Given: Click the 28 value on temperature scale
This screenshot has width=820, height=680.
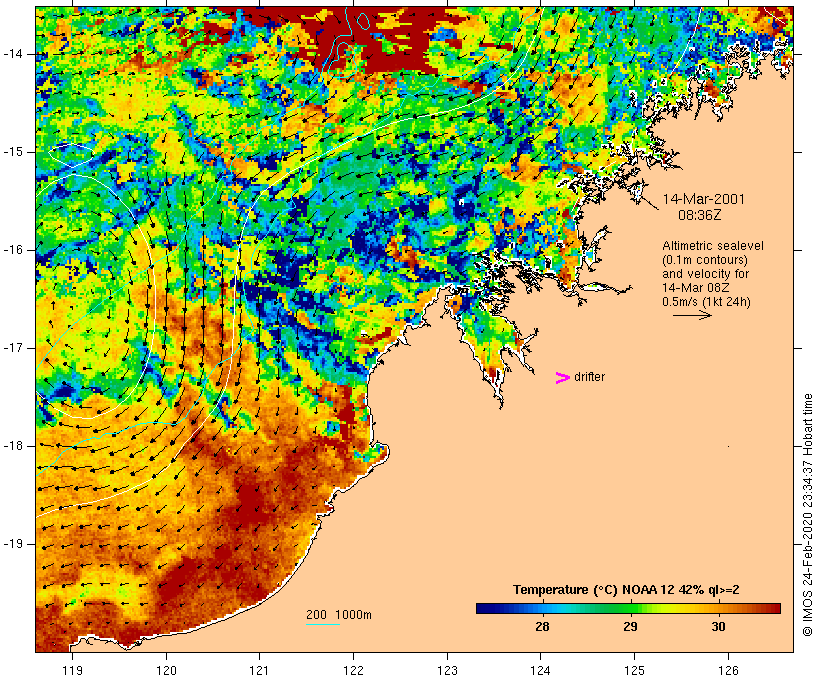Looking at the screenshot, I should tap(542, 626).
